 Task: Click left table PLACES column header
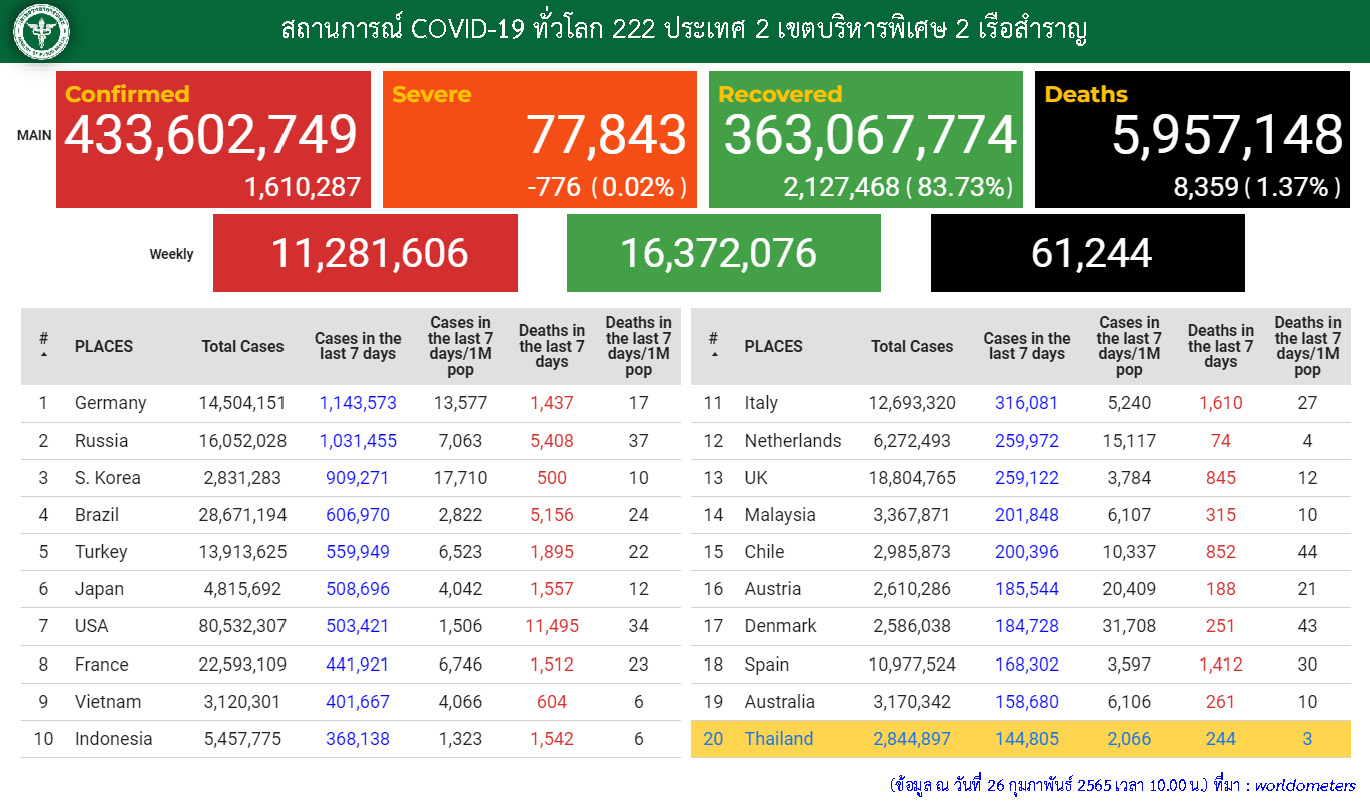click(x=104, y=346)
